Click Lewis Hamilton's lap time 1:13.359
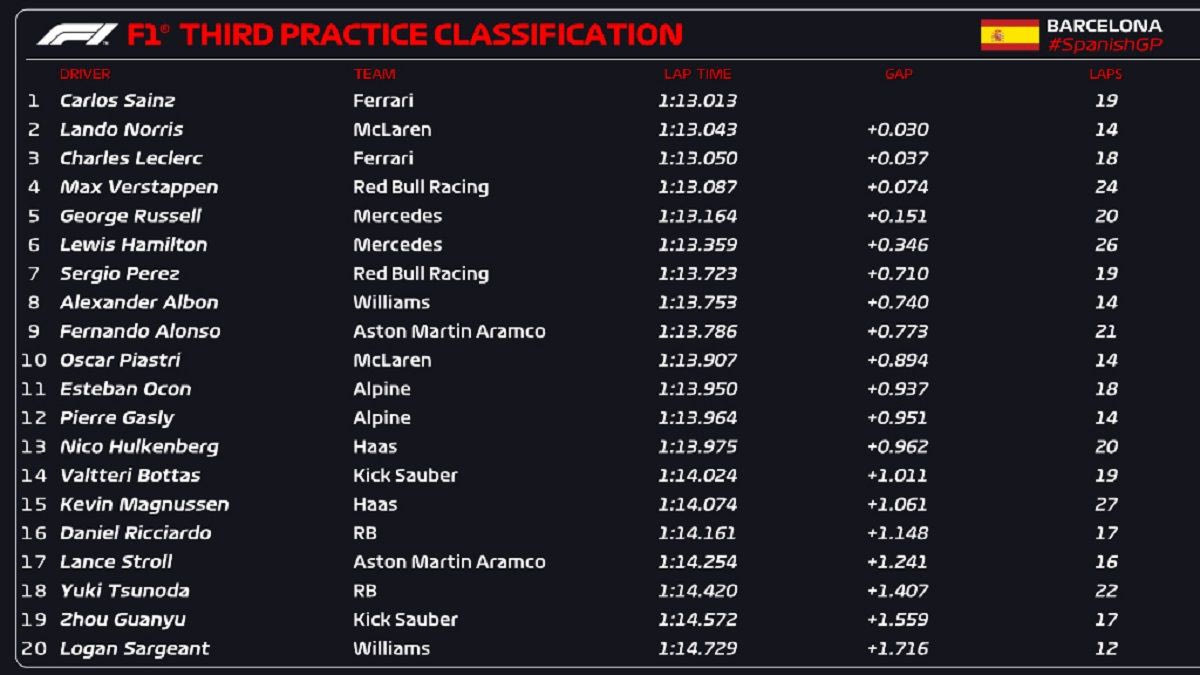This screenshot has height=675, width=1200. (x=697, y=245)
